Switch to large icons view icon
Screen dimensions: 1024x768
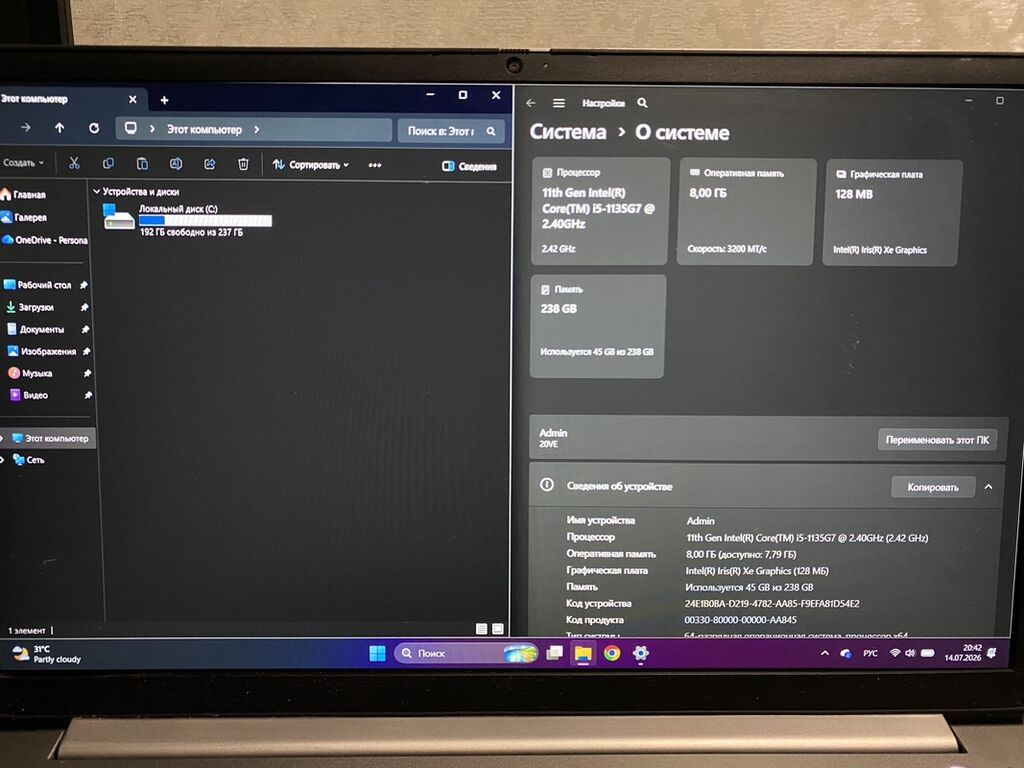pos(498,629)
